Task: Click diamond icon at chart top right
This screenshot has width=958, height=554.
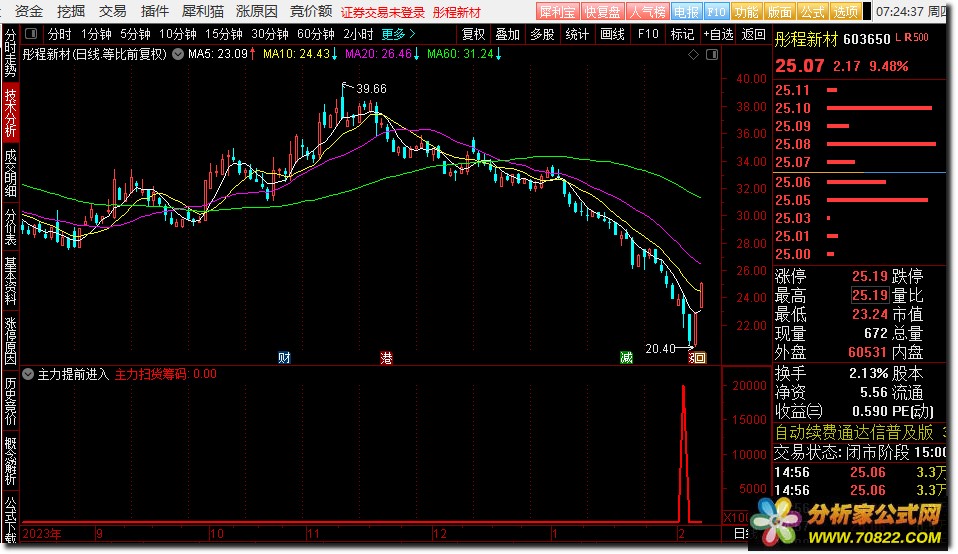Action: pyautogui.click(x=693, y=55)
